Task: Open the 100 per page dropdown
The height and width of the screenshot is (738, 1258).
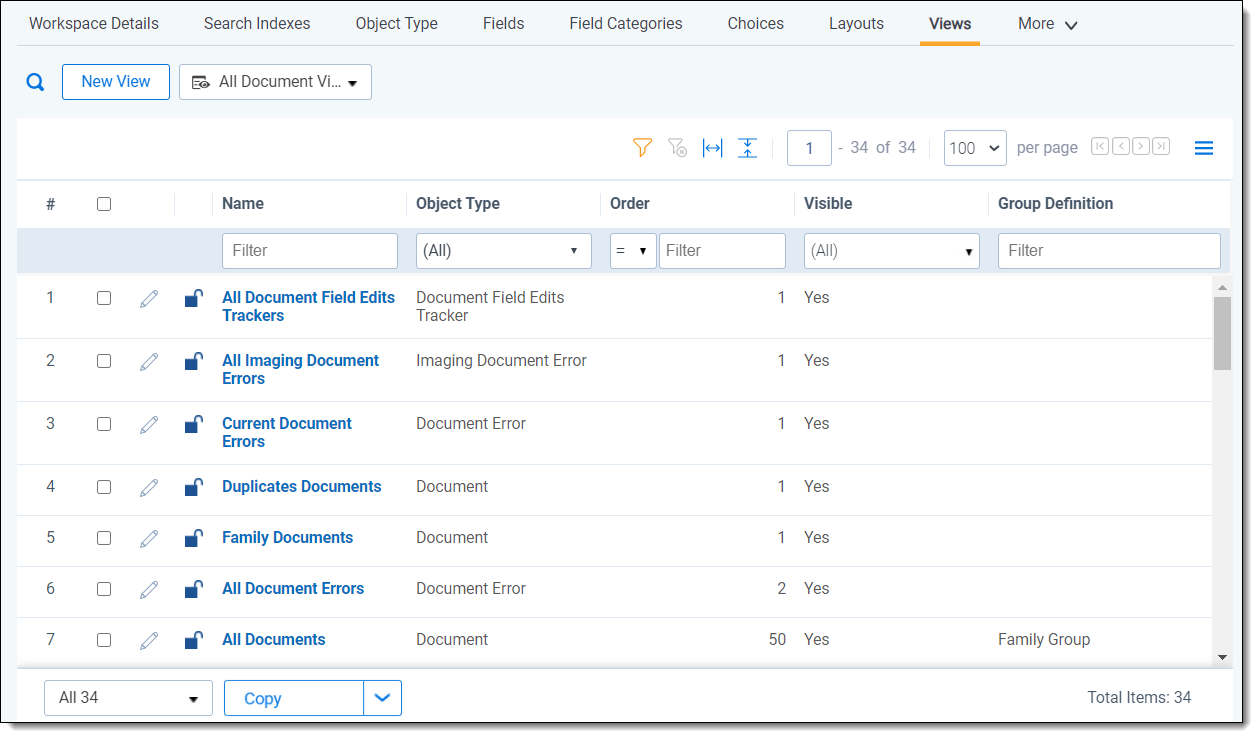Action: click(x=975, y=148)
